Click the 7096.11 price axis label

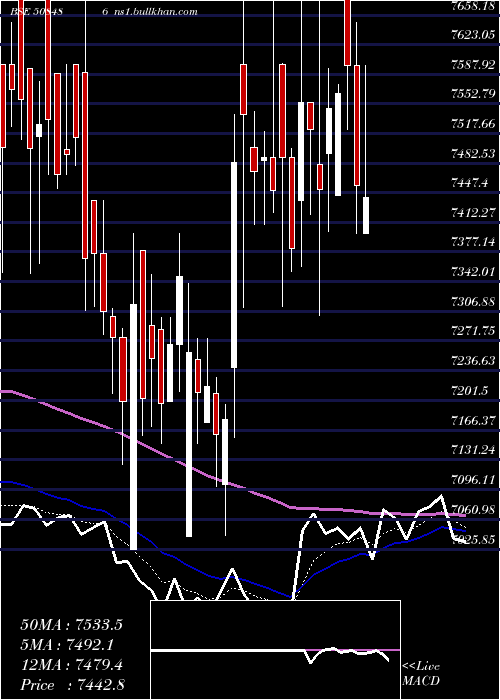pyautogui.click(x=474, y=479)
